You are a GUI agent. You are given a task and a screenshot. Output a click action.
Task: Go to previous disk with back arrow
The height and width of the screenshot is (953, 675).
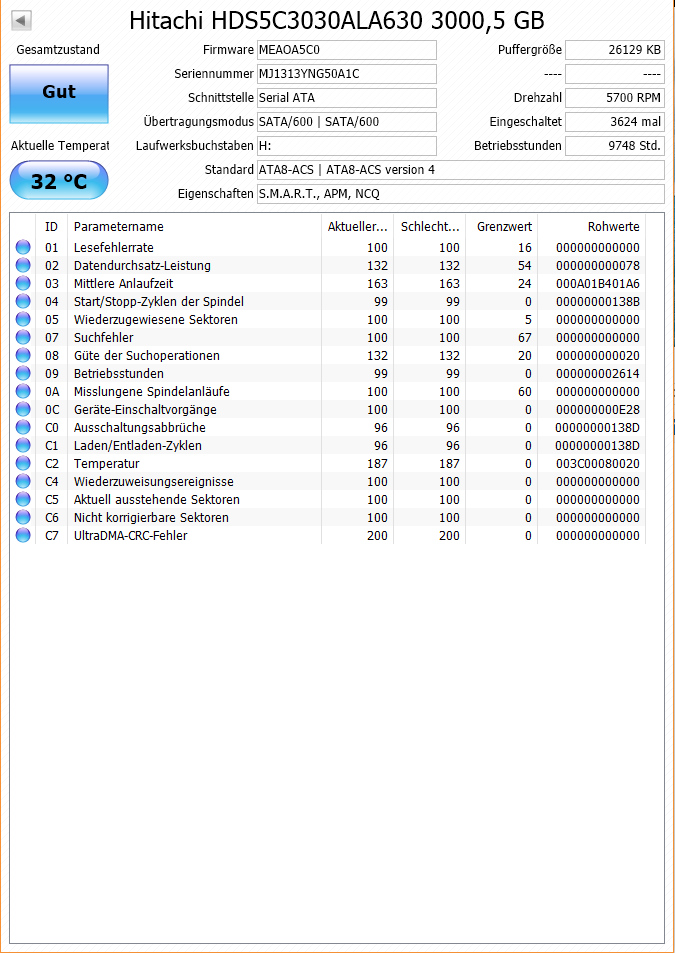(21, 21)
